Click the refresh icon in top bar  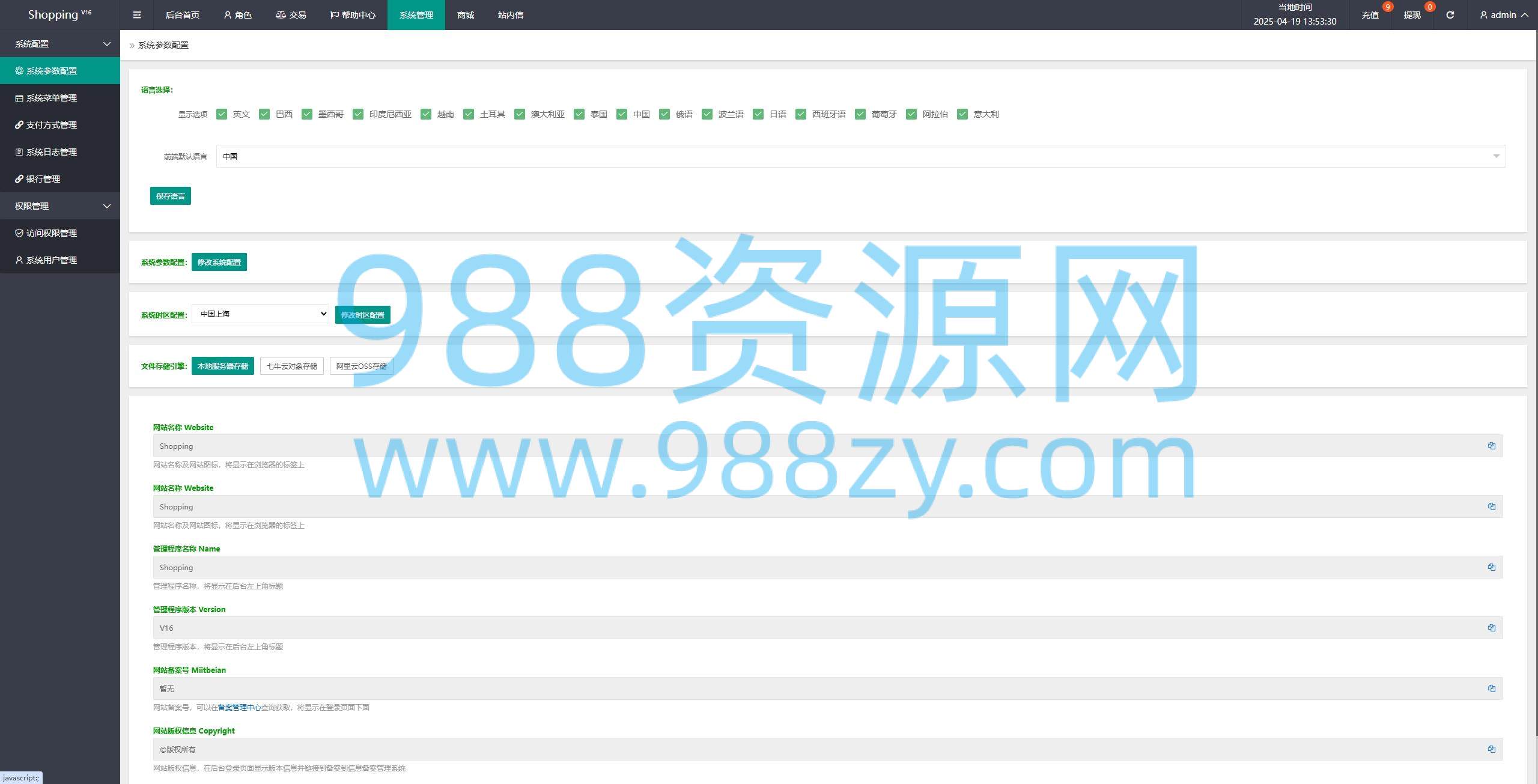coord(1450,15)
